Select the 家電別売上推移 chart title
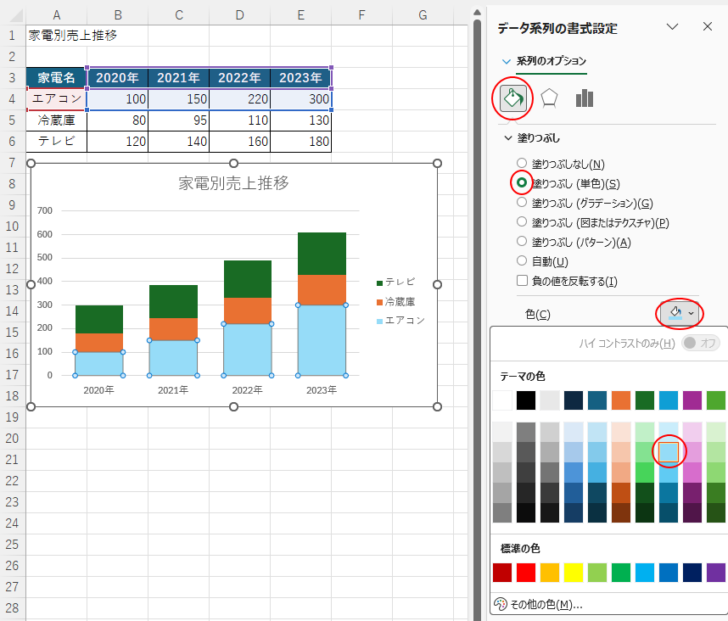Screen dimensions: 728x621 [234, 183]
